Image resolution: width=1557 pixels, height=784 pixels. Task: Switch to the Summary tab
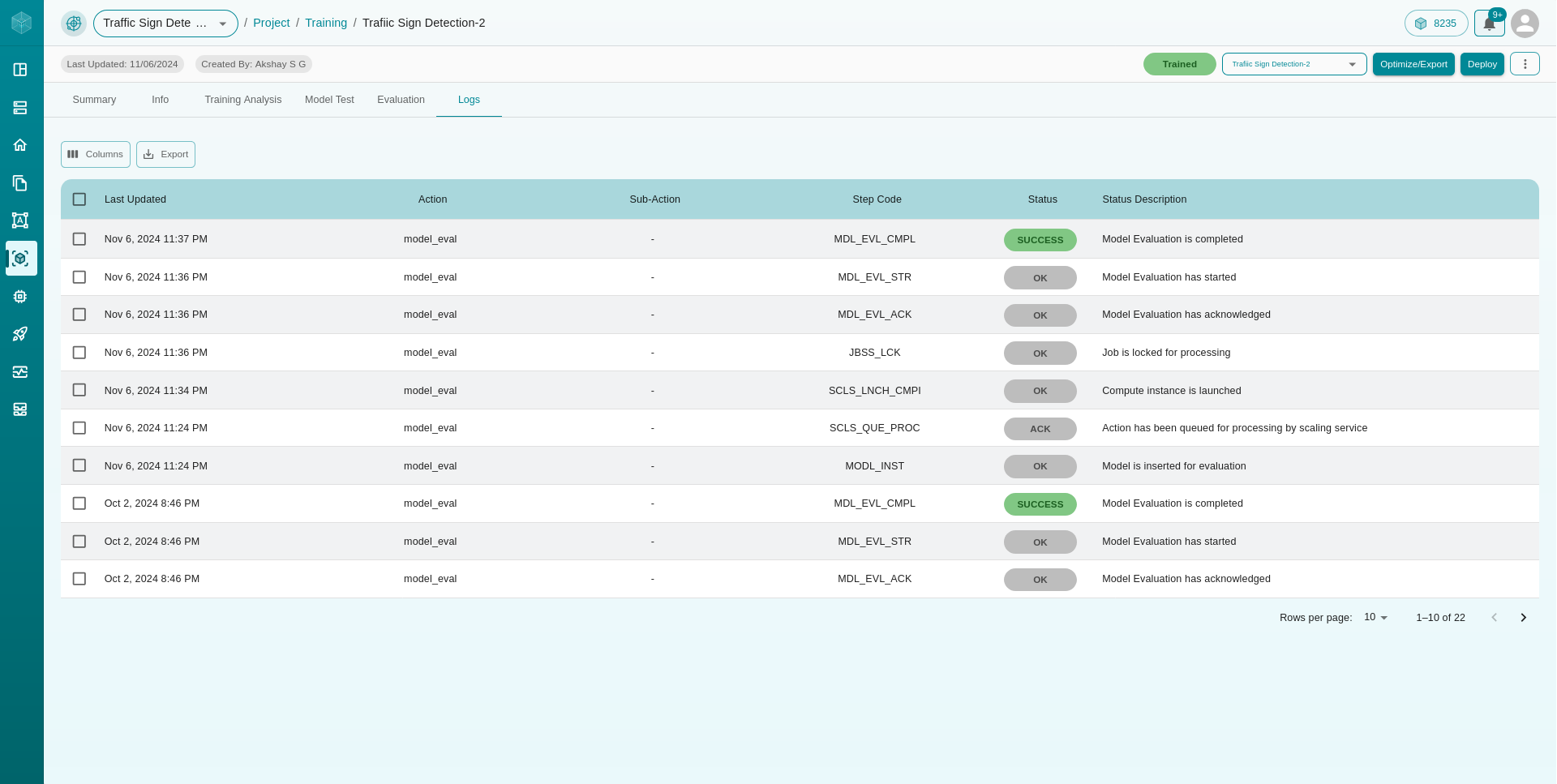94,100
